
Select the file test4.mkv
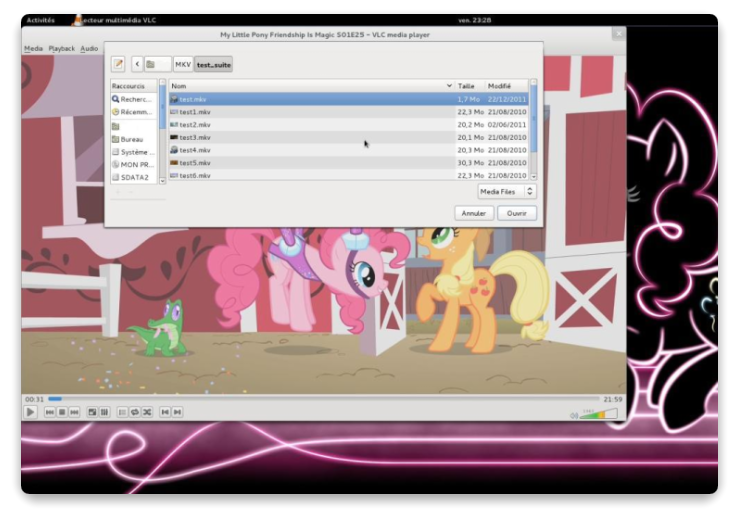348,150
